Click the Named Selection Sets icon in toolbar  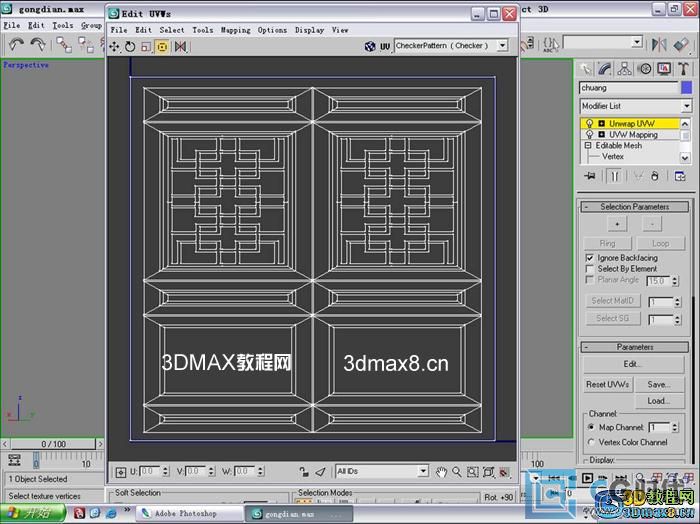(x=551, y=44)
